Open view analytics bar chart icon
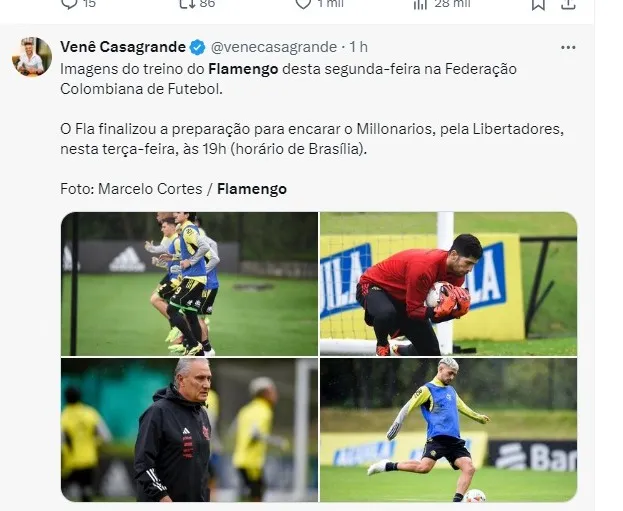 [420, 4]
